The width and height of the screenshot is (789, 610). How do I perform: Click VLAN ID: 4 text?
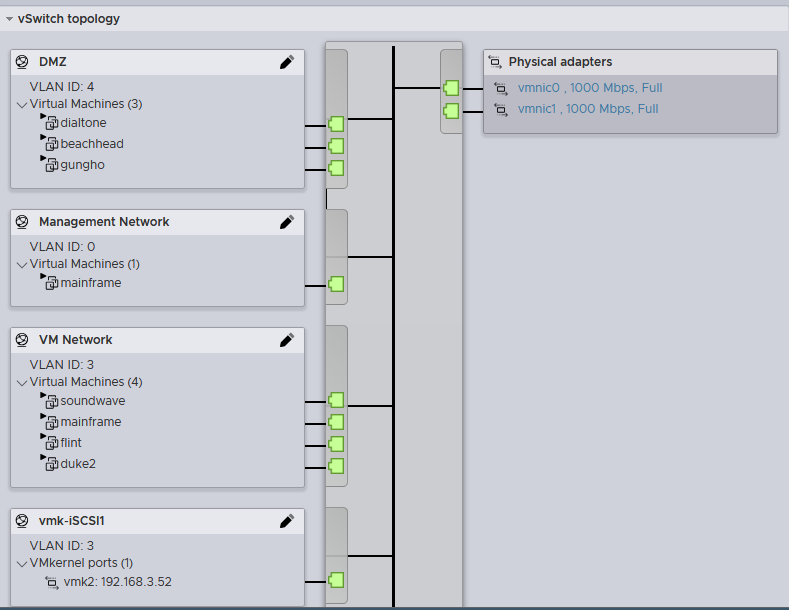[x=61, y=87]
